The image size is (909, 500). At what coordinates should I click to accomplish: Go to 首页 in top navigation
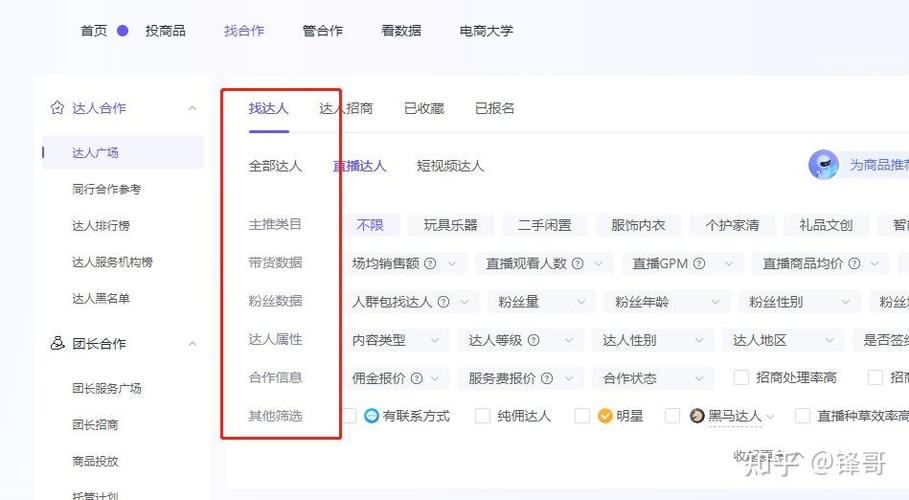coord(93,31)
